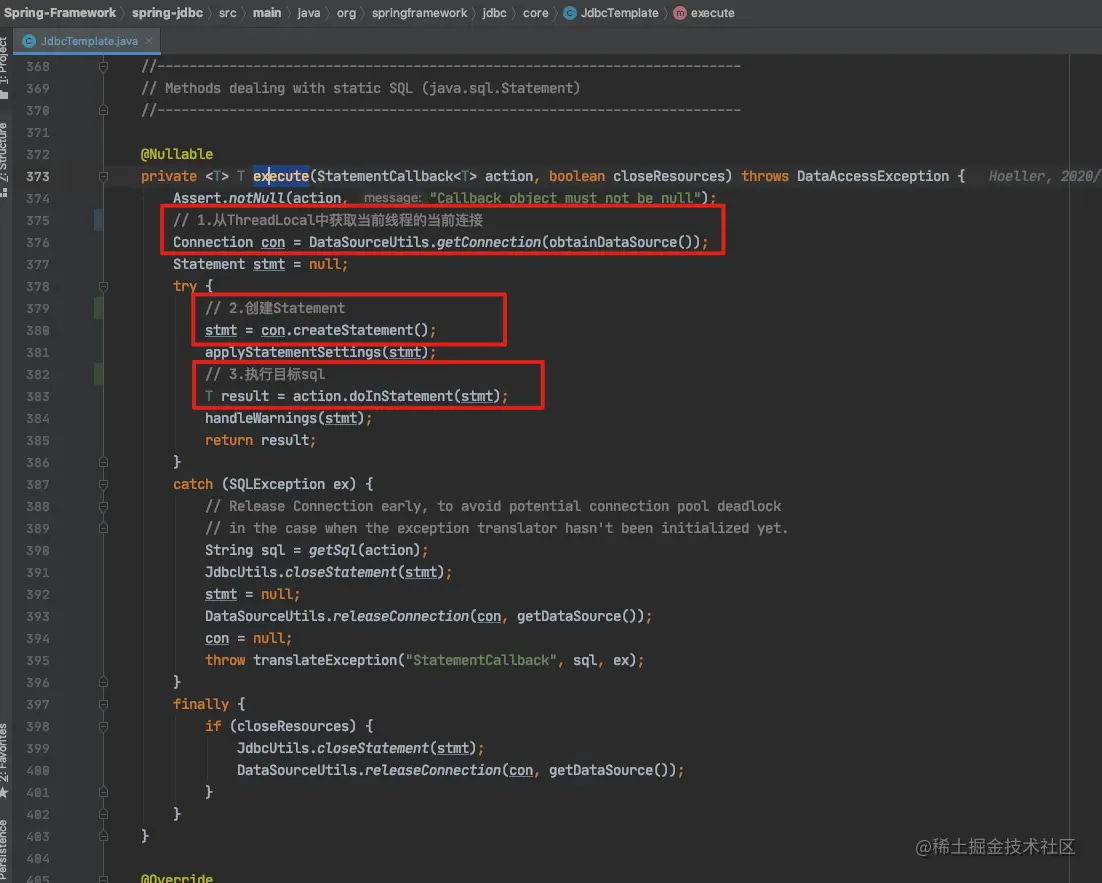Select the JdbcTemplate.java editor tab
1102x883 pixels.
click(87, 41)
